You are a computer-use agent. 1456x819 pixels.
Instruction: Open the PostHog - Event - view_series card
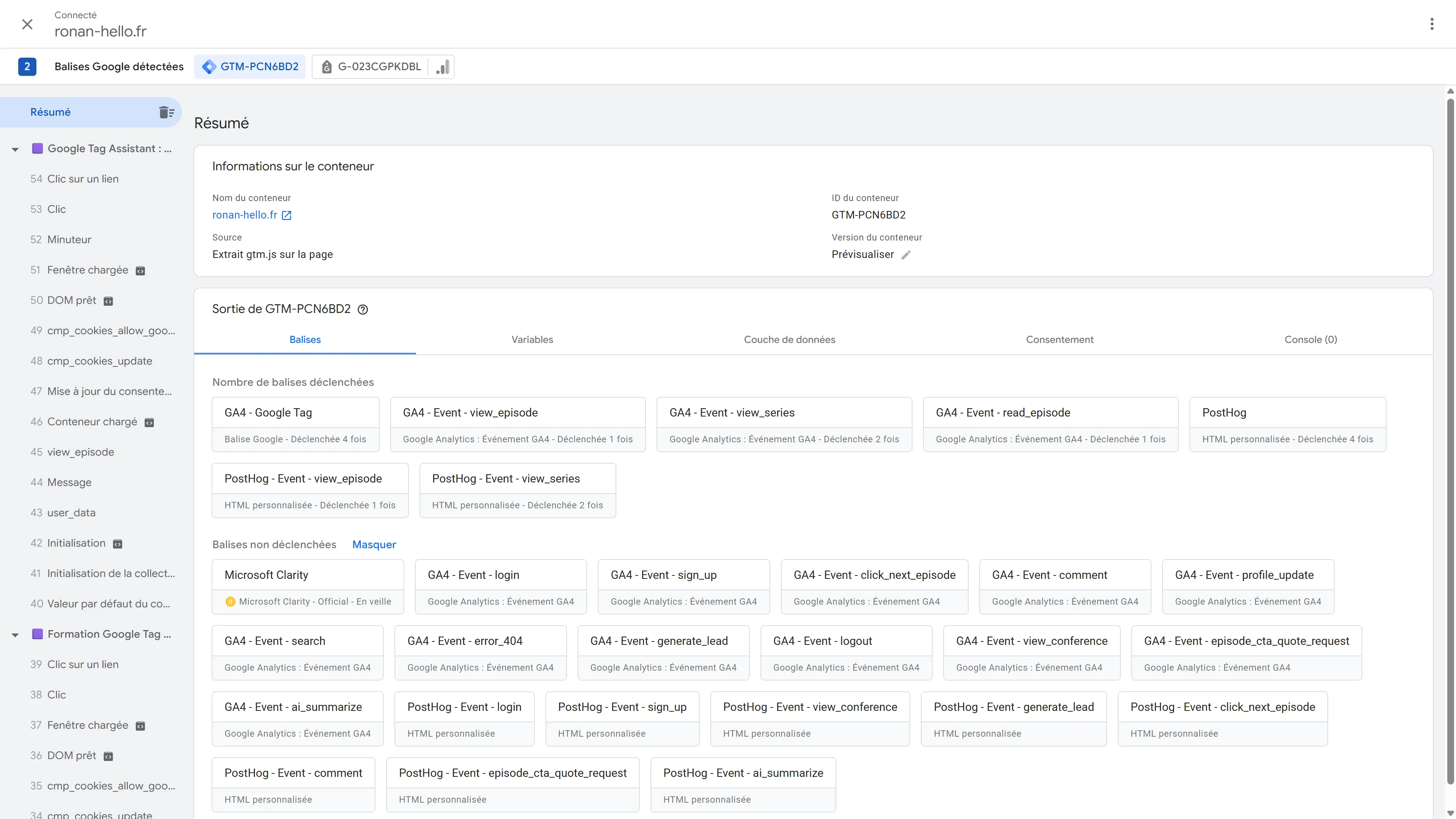pyautogui.click(x=518, y=490)
